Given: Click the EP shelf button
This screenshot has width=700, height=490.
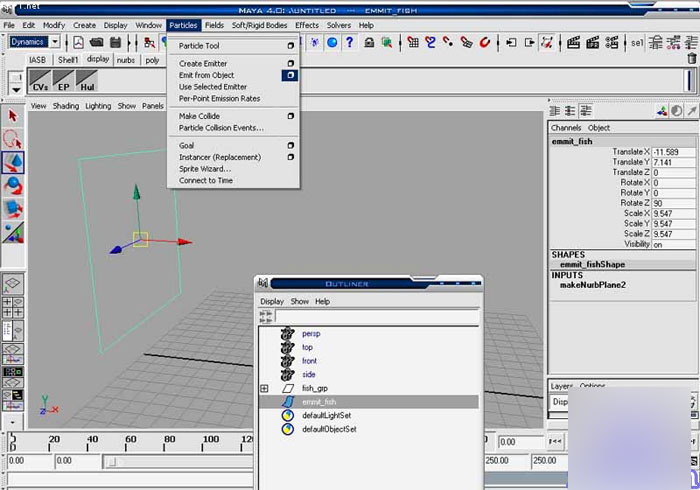Looking at the screenshot, I should (x=63, y=81).
